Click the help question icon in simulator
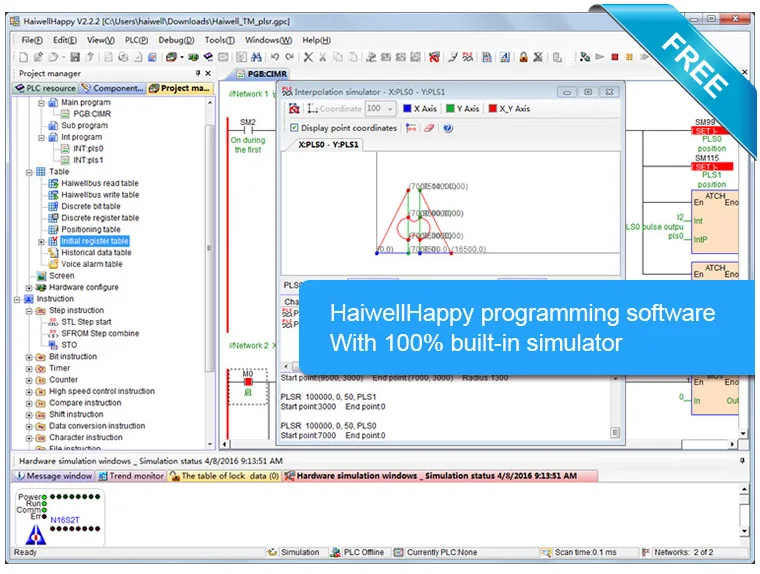 (448, 128)
